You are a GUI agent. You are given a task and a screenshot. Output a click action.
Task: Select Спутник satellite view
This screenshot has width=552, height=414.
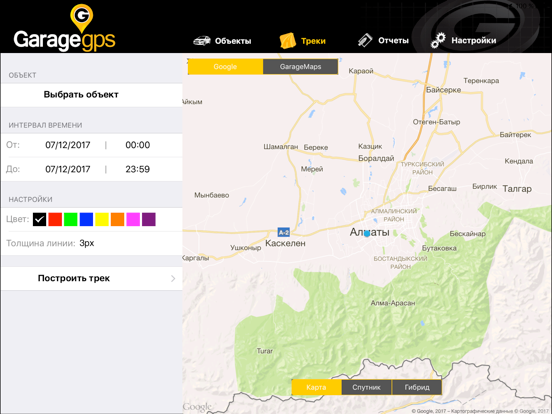click(x=366, y=387)
